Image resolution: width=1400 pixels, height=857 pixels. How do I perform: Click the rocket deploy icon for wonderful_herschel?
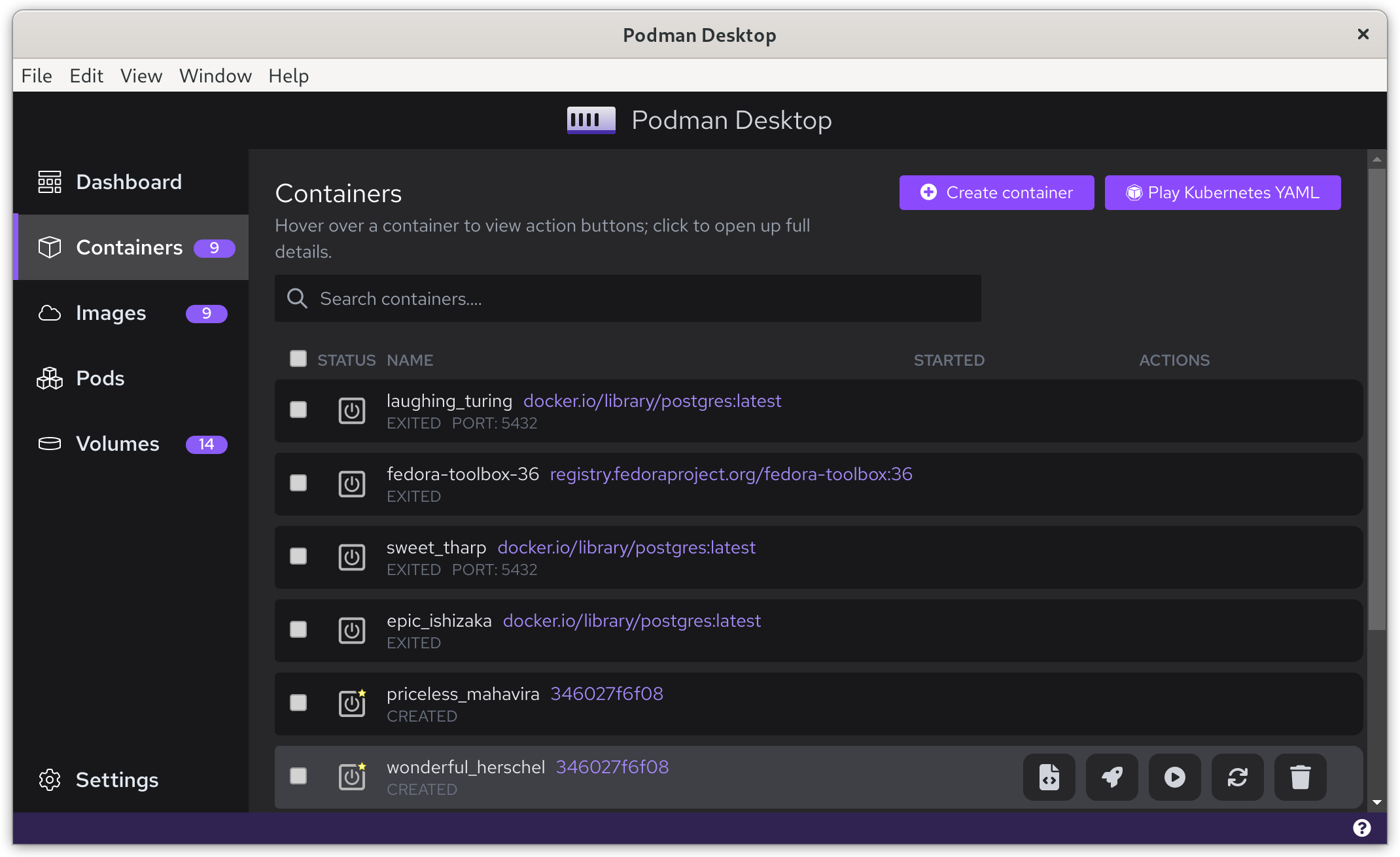(x=1111, y=777)
